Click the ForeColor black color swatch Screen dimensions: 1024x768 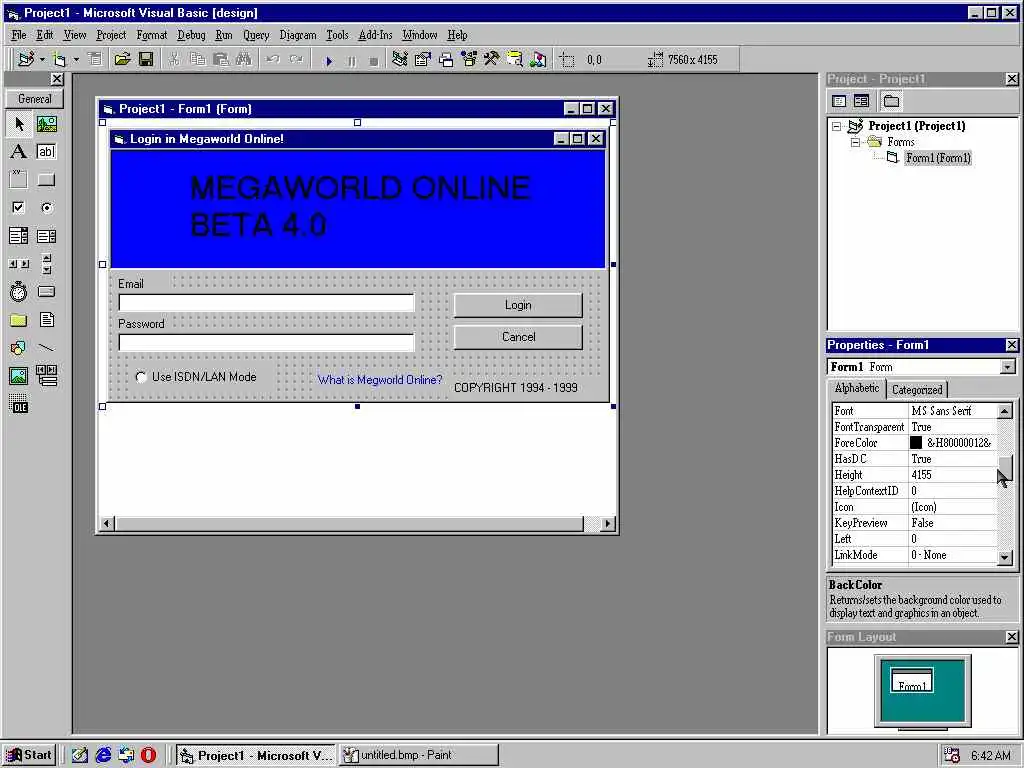click(x=916, y=443)
